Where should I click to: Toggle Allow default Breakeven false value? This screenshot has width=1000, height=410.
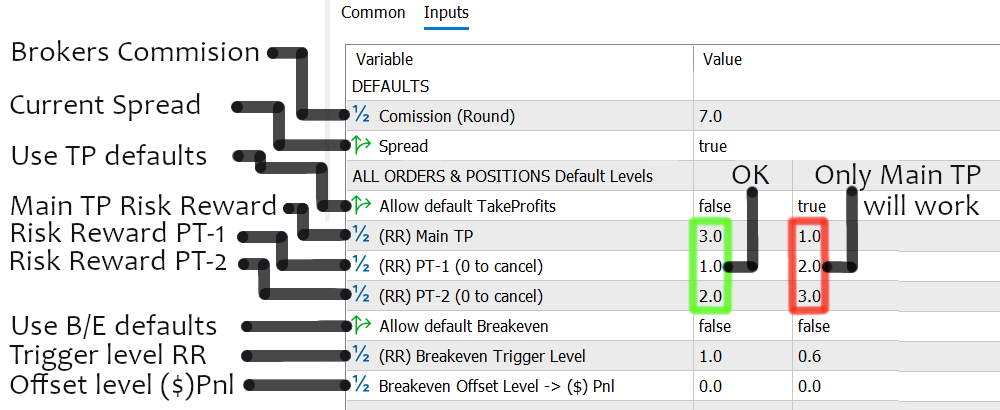[x=715, y=326]
